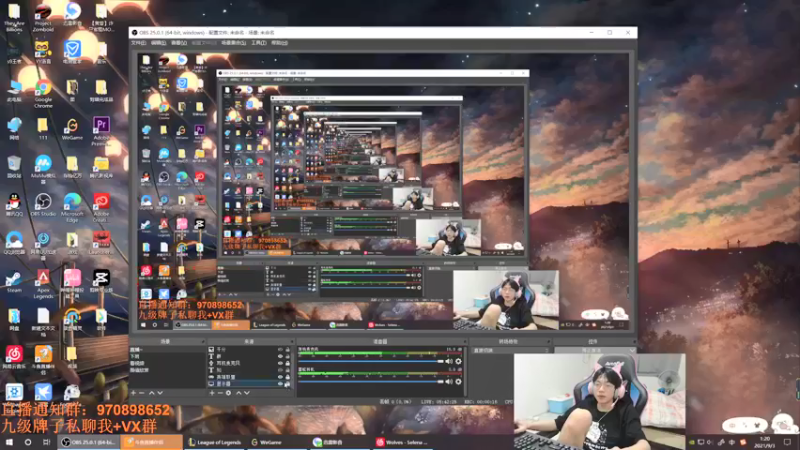Open They Are Billions folder on desktop
This screenshot has height=450, width=800.
tap(14, 17)
